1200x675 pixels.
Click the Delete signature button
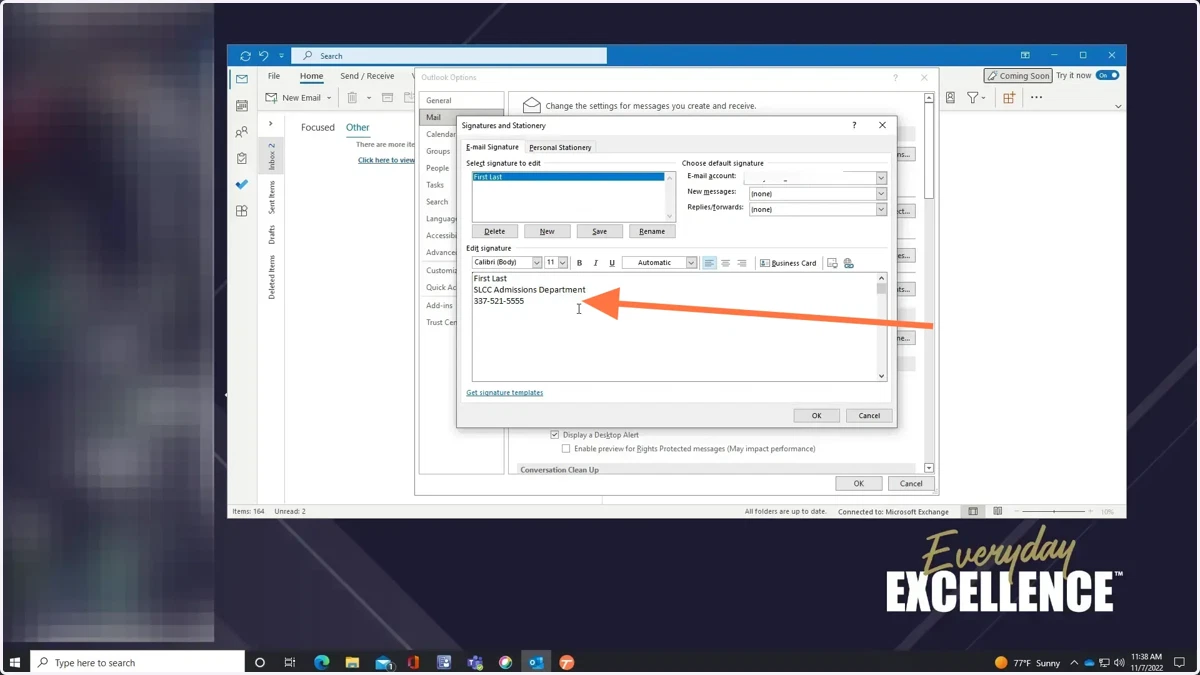coord(495,231)
